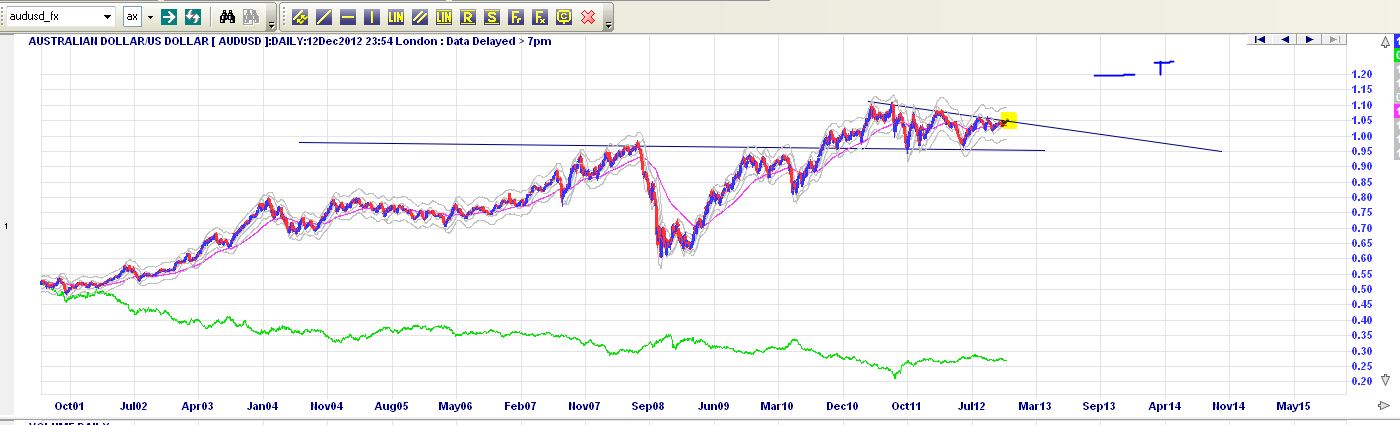
Task: Click the down arrow below price scale
Action: click(1385, 379)
